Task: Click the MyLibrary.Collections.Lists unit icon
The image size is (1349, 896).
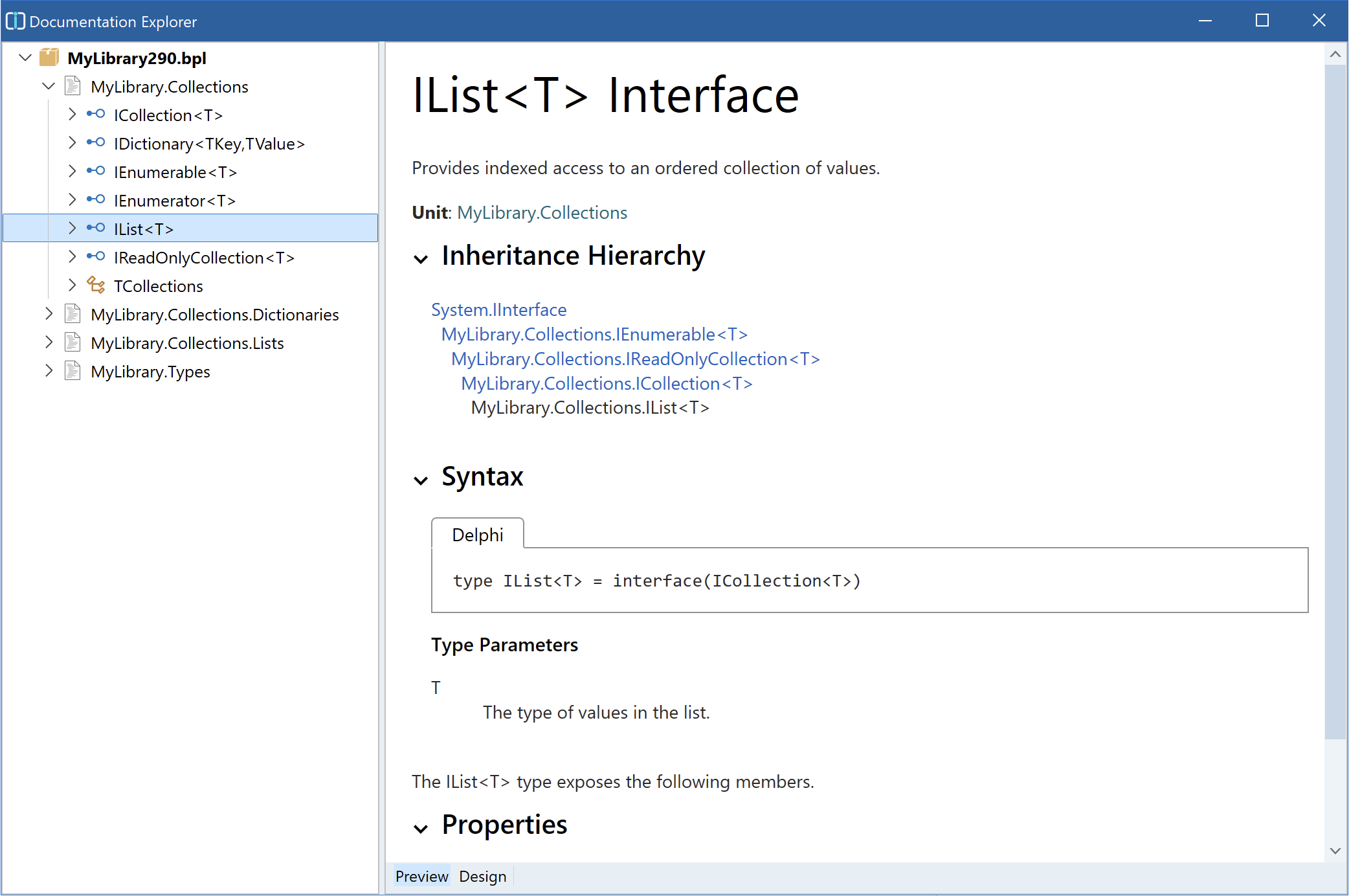Action: click(x=72, y=342)
